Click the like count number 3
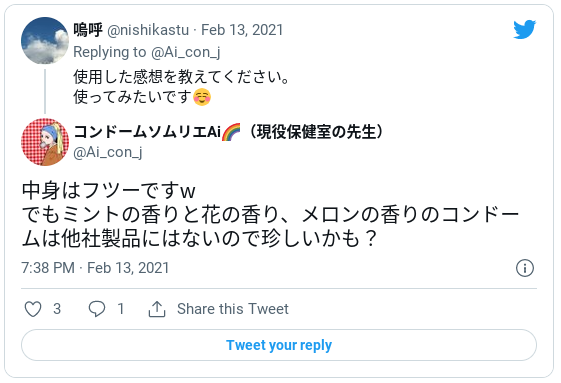This screenshot has height=383, width=561. 57,309
